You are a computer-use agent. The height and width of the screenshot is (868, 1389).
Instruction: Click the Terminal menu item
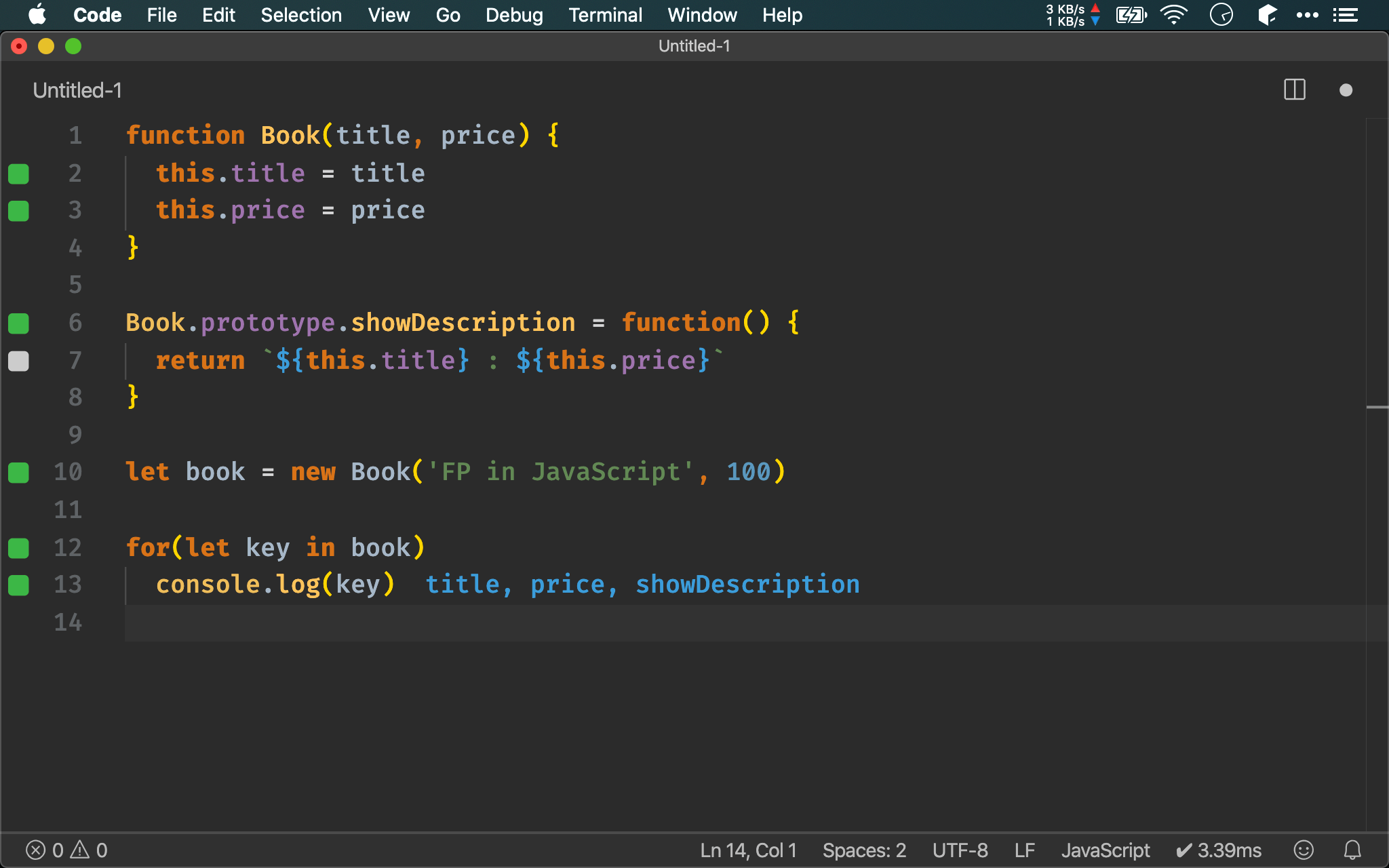(605, 15)
